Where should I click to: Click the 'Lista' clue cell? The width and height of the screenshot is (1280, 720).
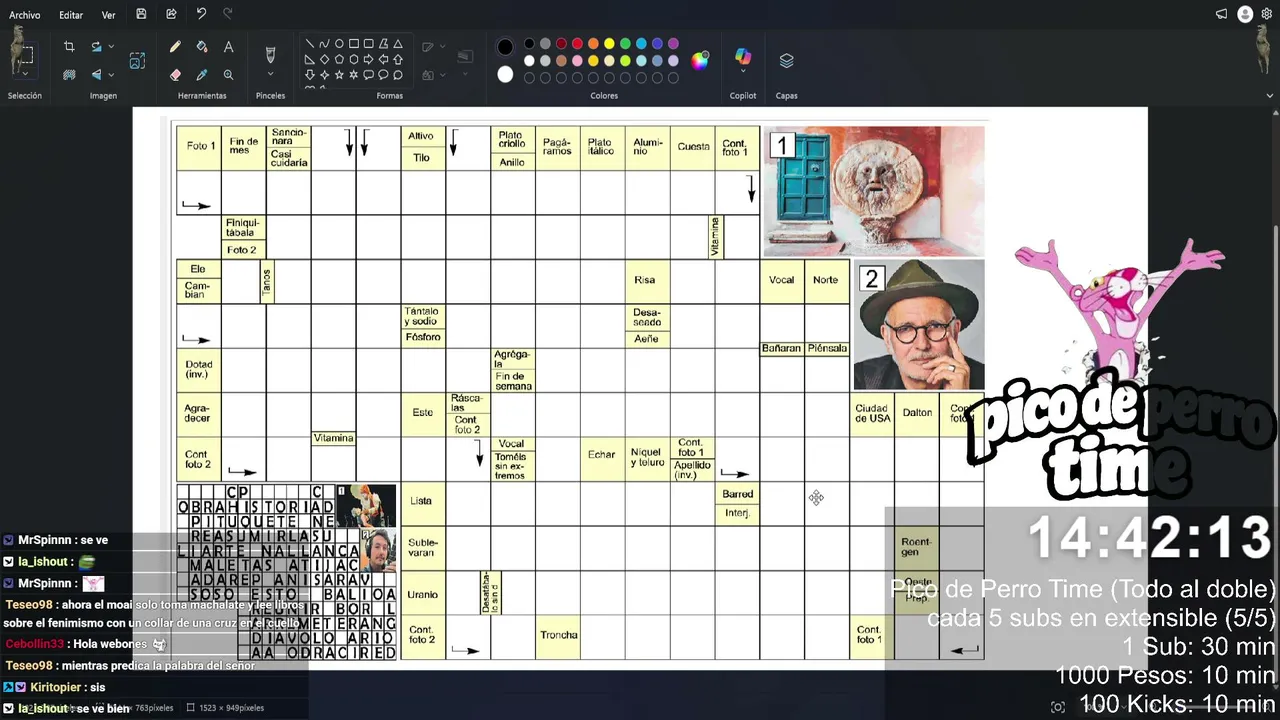click(423, 503)
